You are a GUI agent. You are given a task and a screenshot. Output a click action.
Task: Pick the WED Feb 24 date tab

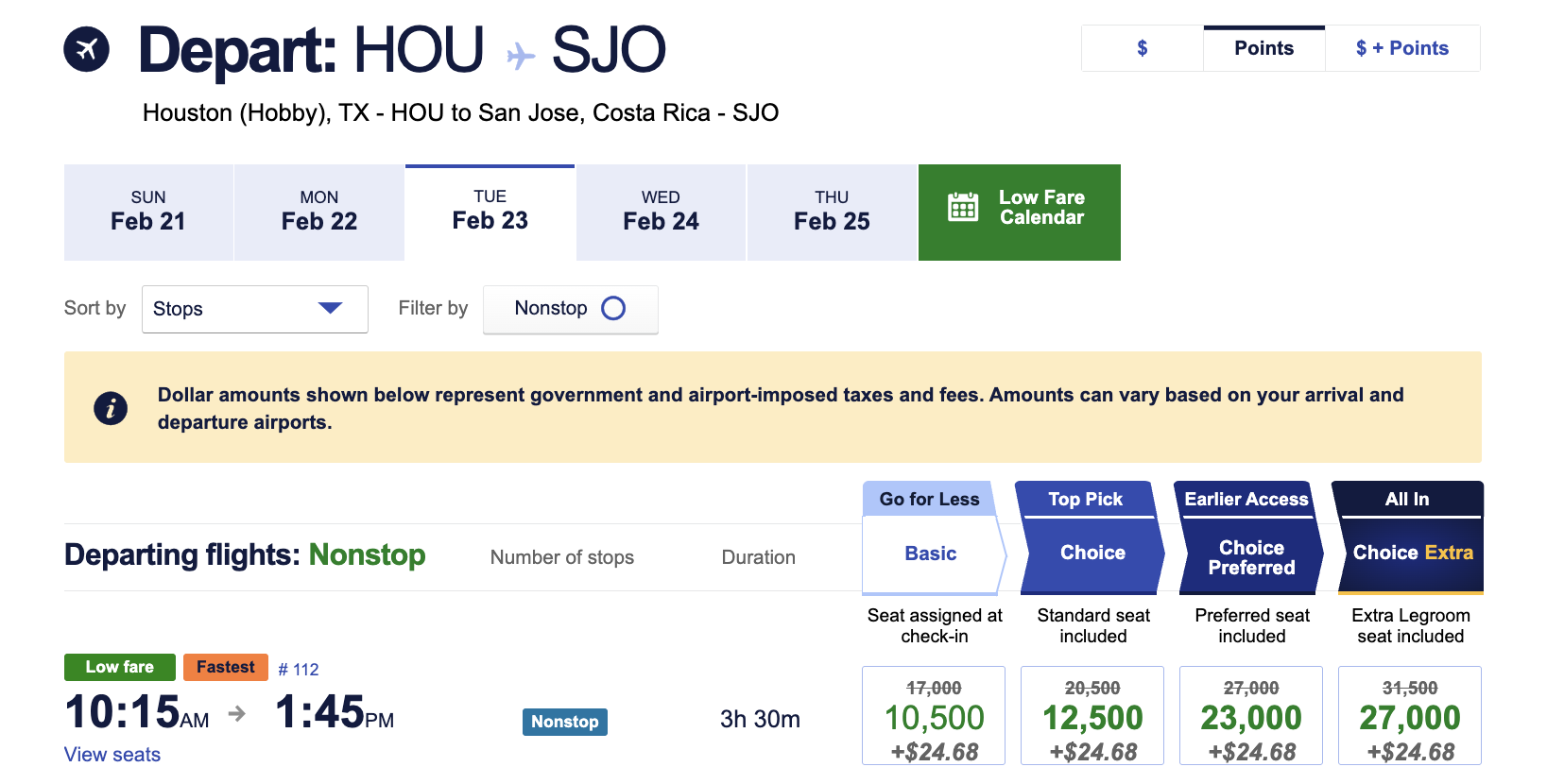(662, 213)
